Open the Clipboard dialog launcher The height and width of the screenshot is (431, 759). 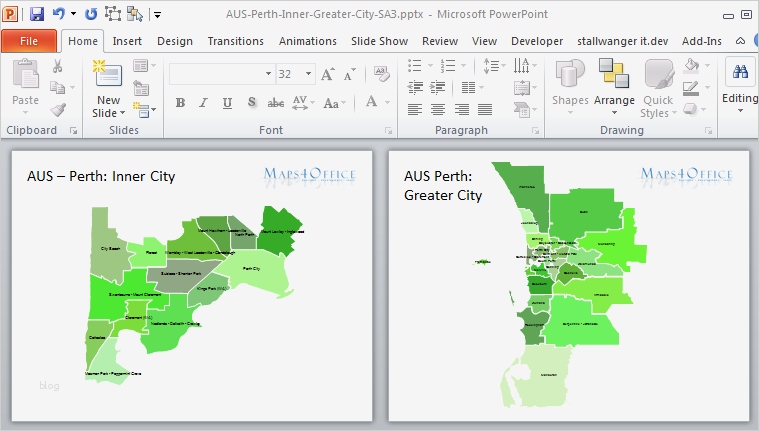coord(73,130)
